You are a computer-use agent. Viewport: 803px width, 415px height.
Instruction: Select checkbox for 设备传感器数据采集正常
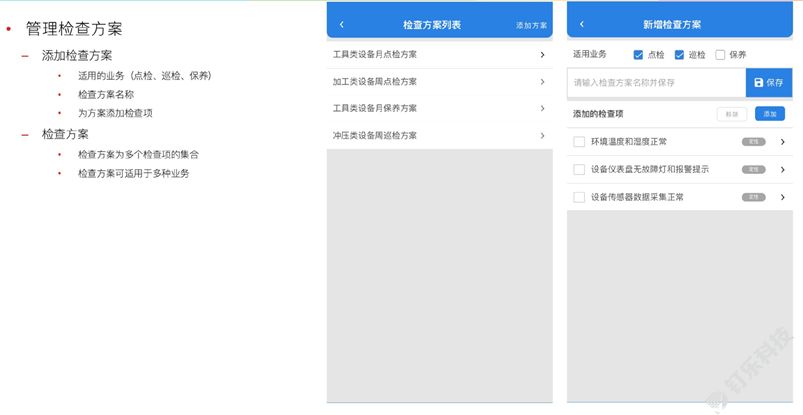point(579,197)
